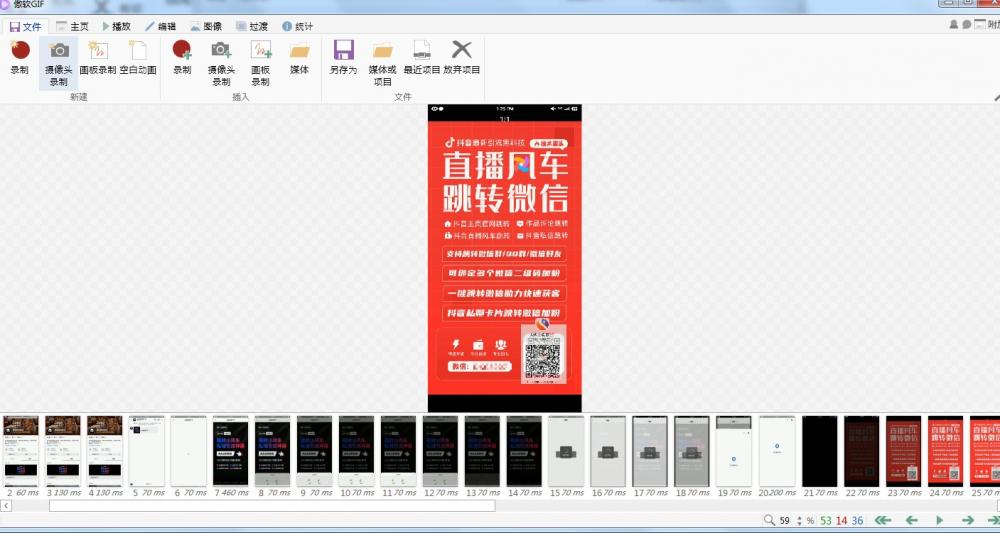Insert a screen recording from Insert group
The width and height of the screenshot is (1000, 533).
tap(182, 58)
